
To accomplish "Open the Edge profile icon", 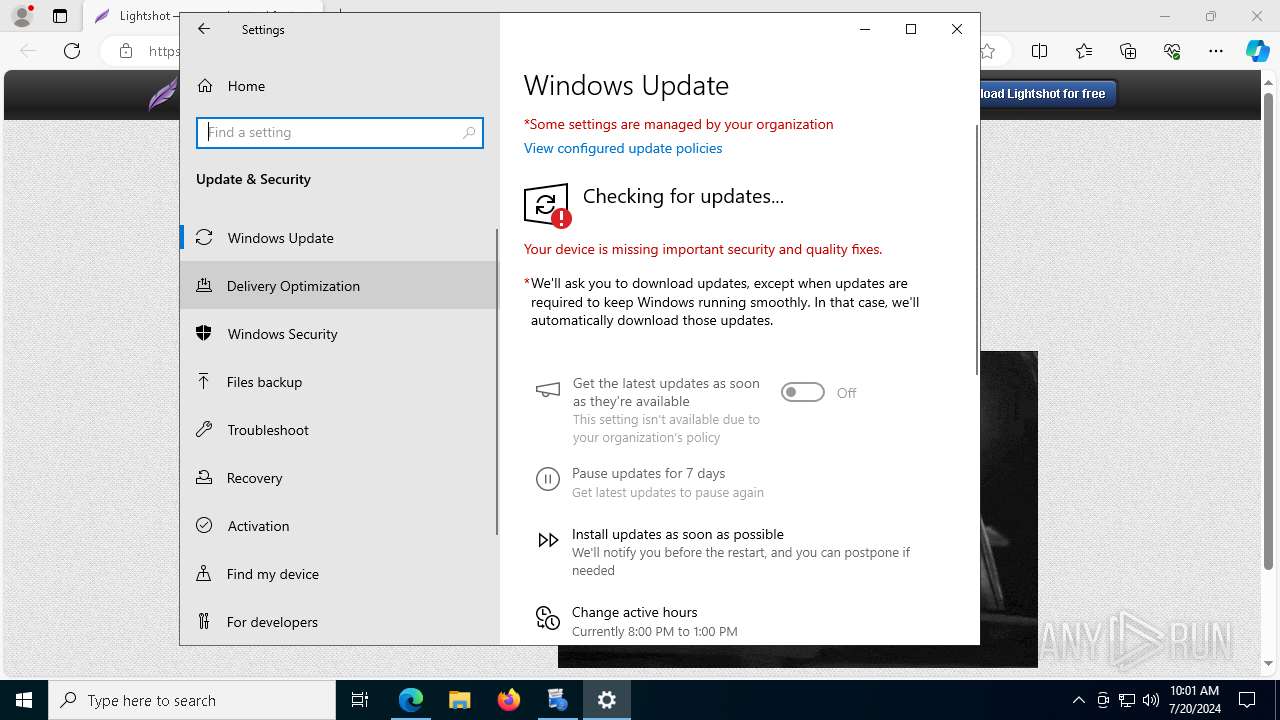I will pos(22,16).
